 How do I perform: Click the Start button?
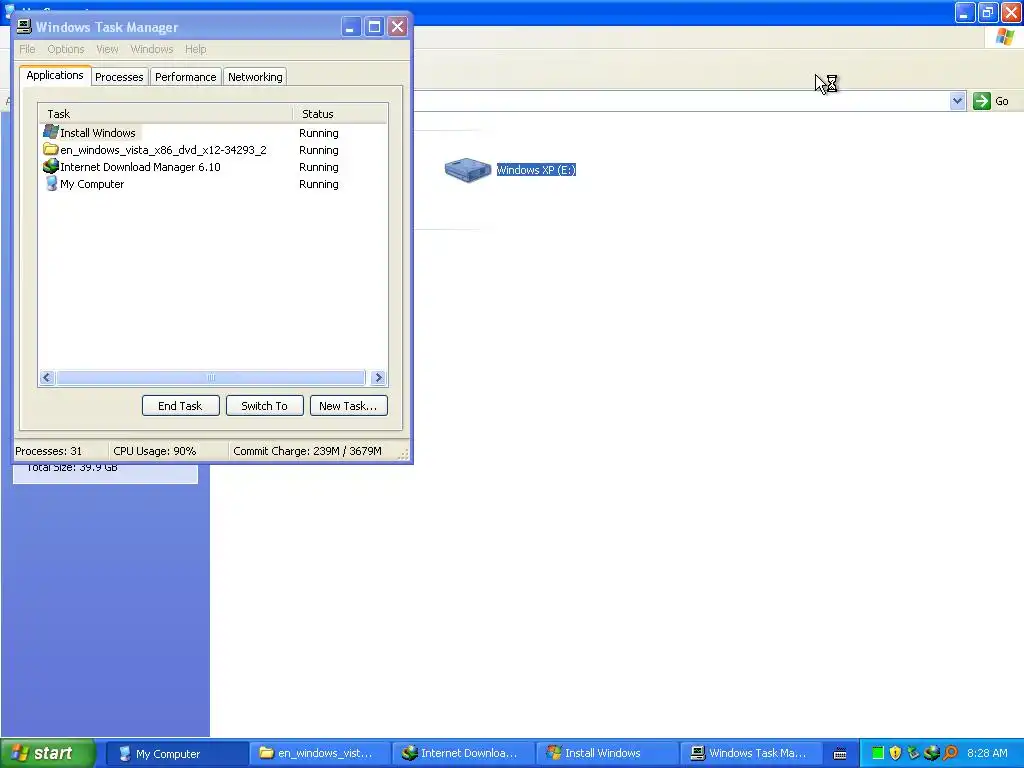(48, 753)
